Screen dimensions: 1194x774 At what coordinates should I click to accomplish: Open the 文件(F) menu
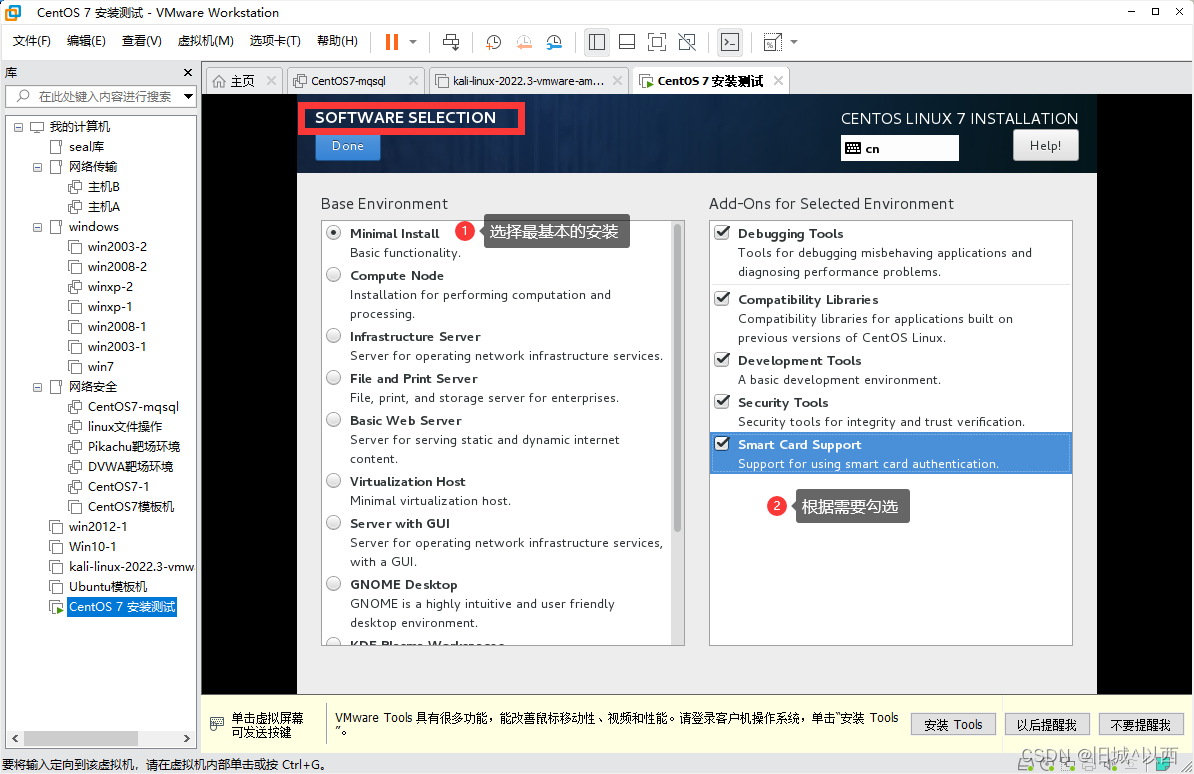(x=31, y=40)
